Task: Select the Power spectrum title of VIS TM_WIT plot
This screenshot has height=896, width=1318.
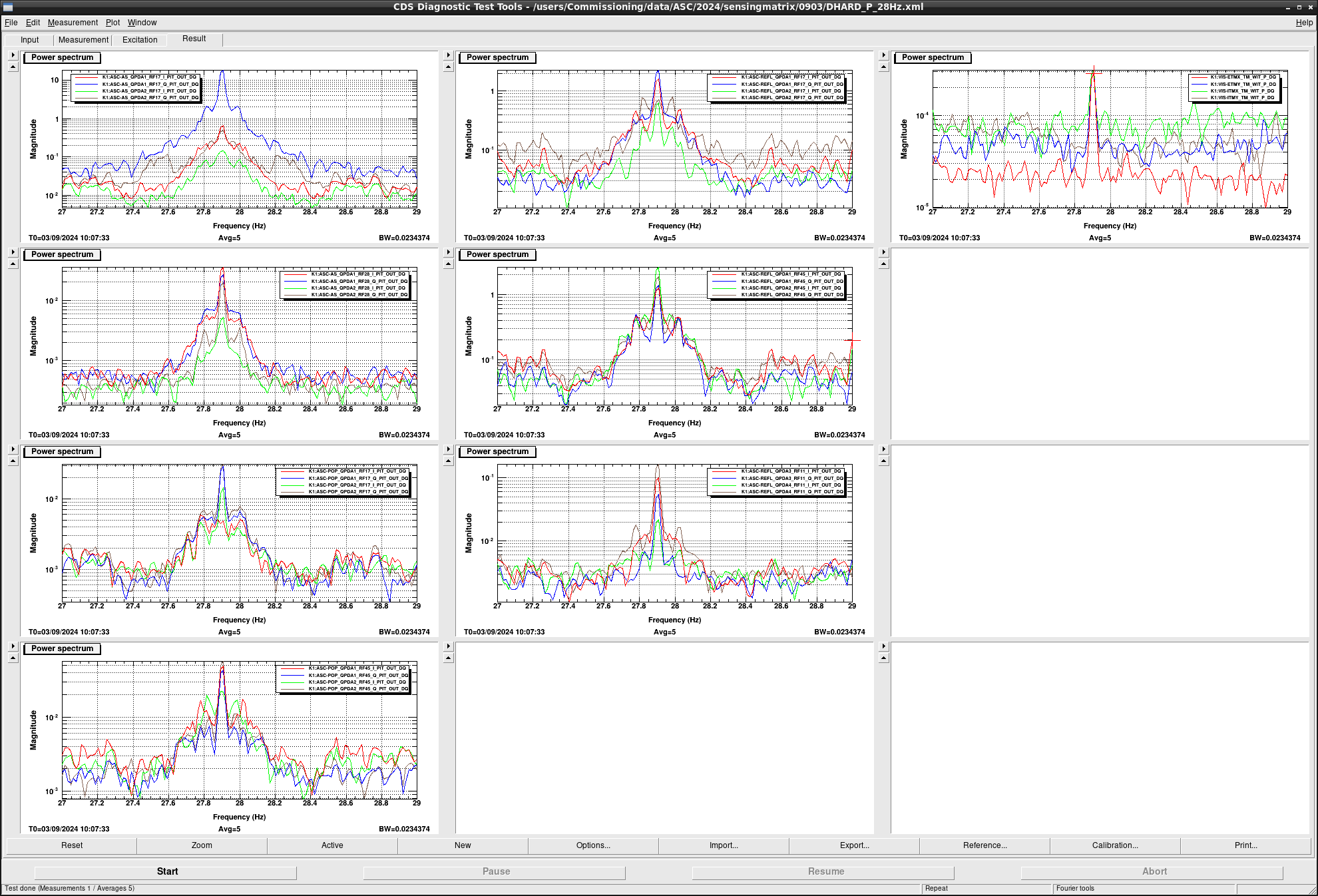Action: point(933,57)
